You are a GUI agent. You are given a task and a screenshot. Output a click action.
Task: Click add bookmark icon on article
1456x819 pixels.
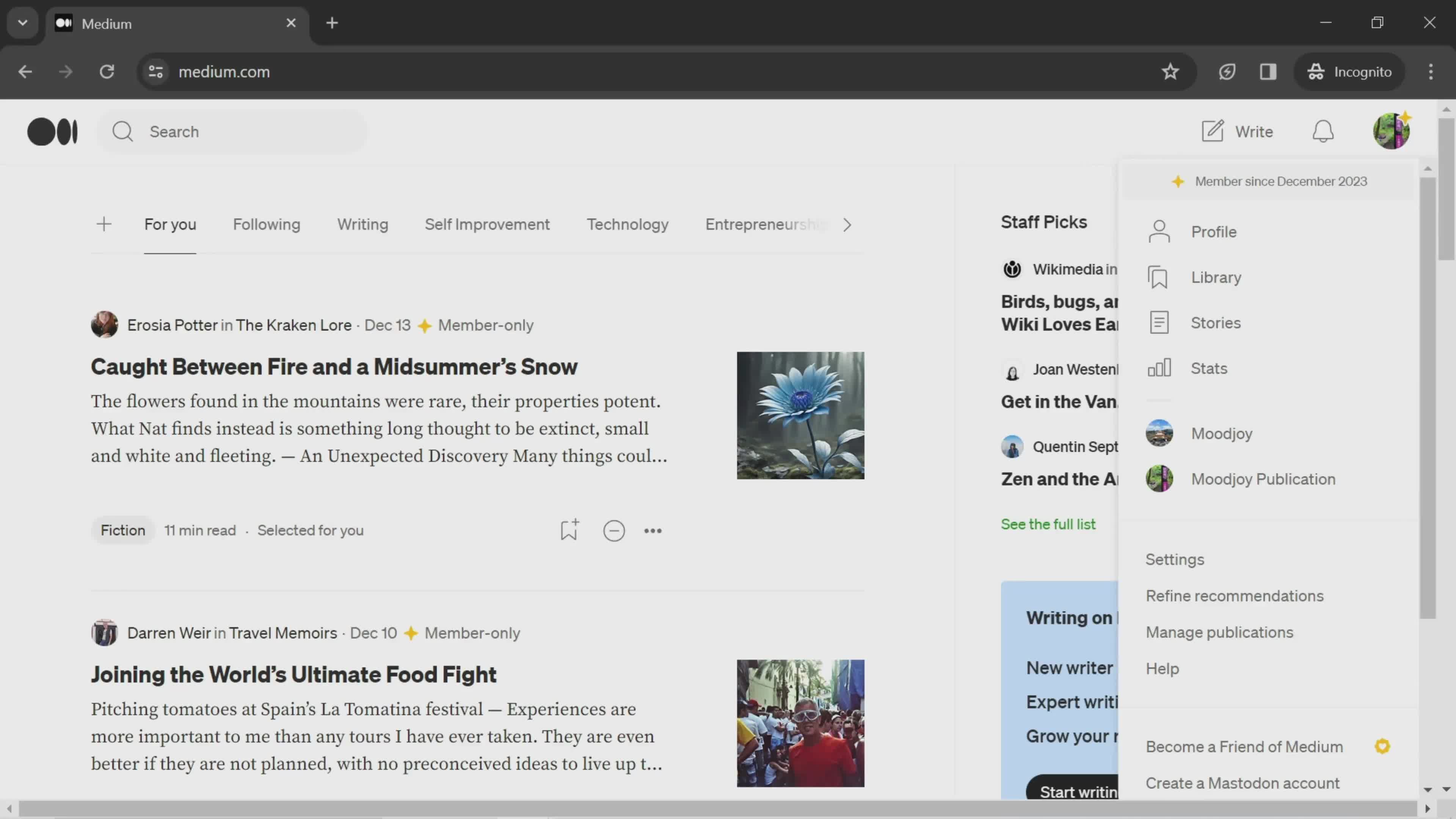569,530
